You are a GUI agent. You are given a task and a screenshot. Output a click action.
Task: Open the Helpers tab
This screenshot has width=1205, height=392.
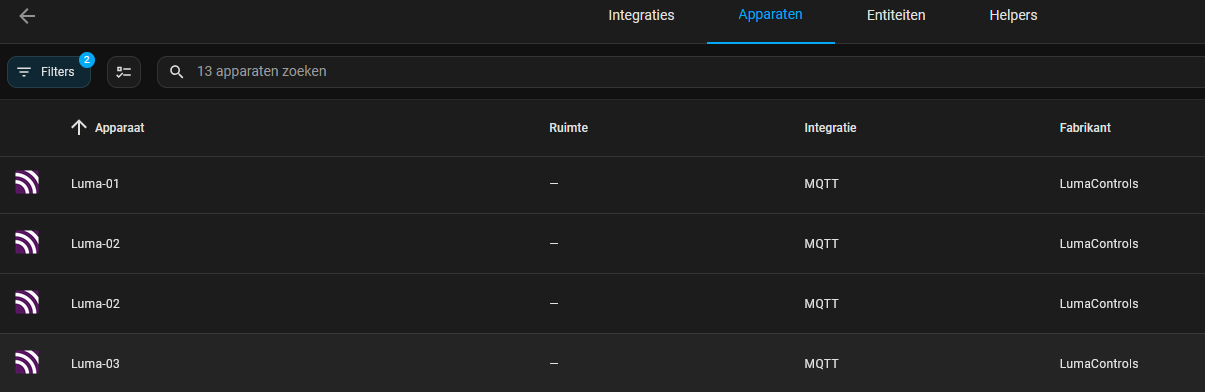1013,16
